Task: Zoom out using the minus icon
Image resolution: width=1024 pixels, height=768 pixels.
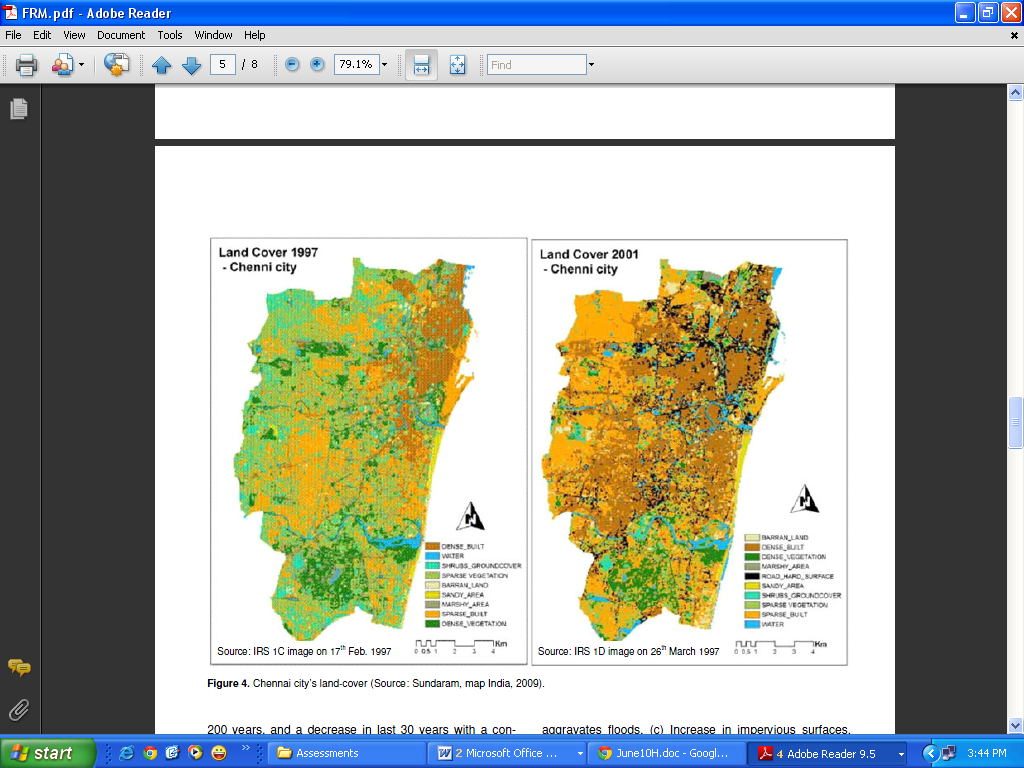Action: 292,64
